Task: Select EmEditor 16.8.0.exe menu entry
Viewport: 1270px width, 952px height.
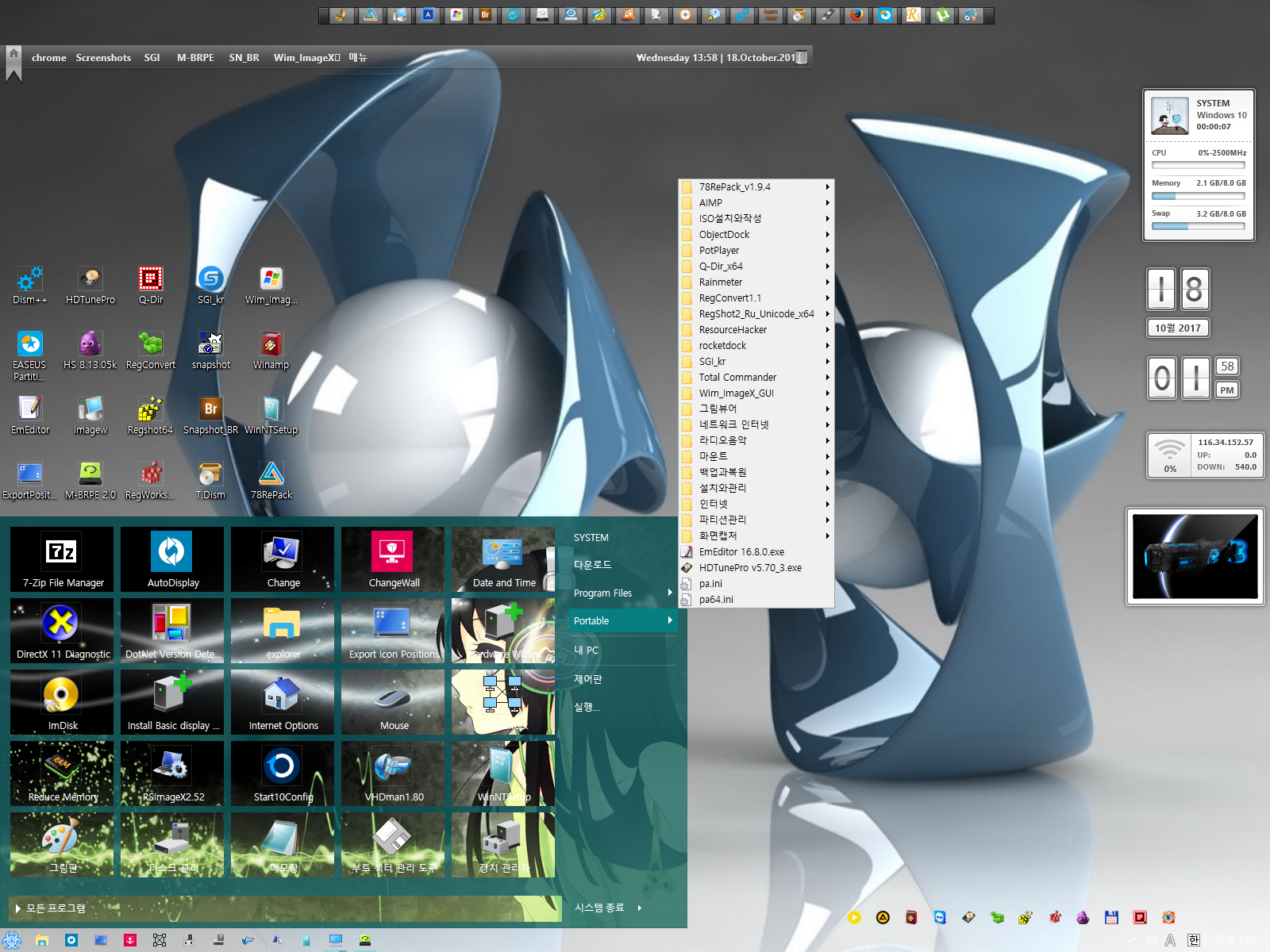Action: pos(756,552)
